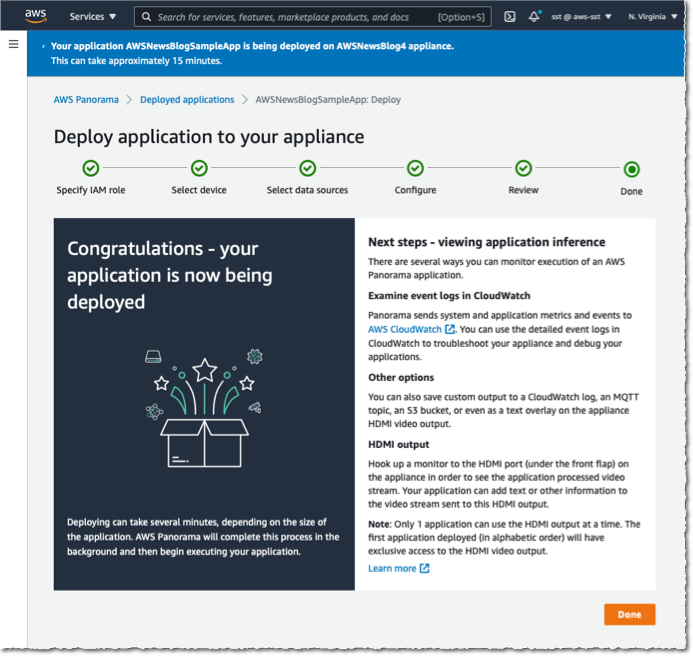This screenshot has height=656, width=693.
Task: Click Review step checkmark
Action: click(x=523, y=168)
